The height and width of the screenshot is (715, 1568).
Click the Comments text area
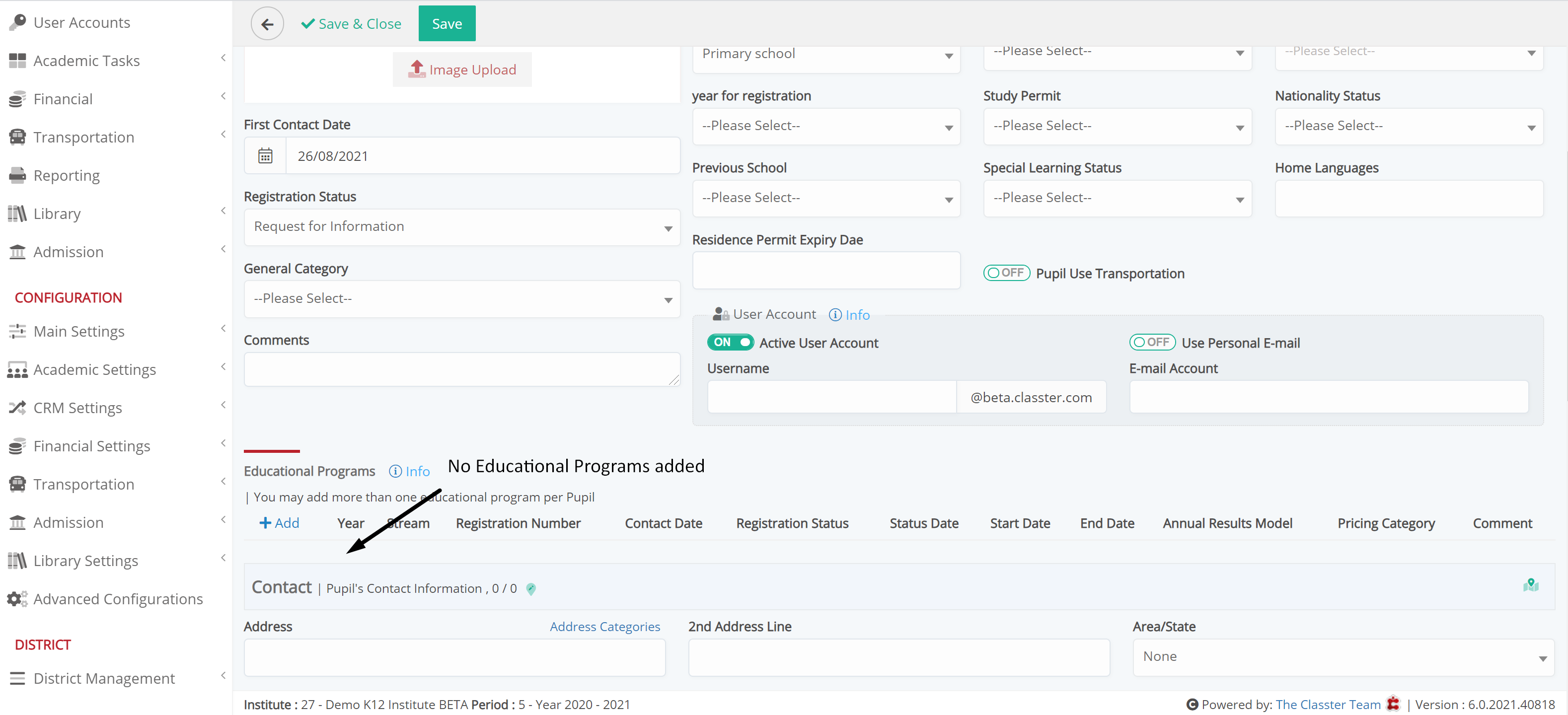[462, 369]
